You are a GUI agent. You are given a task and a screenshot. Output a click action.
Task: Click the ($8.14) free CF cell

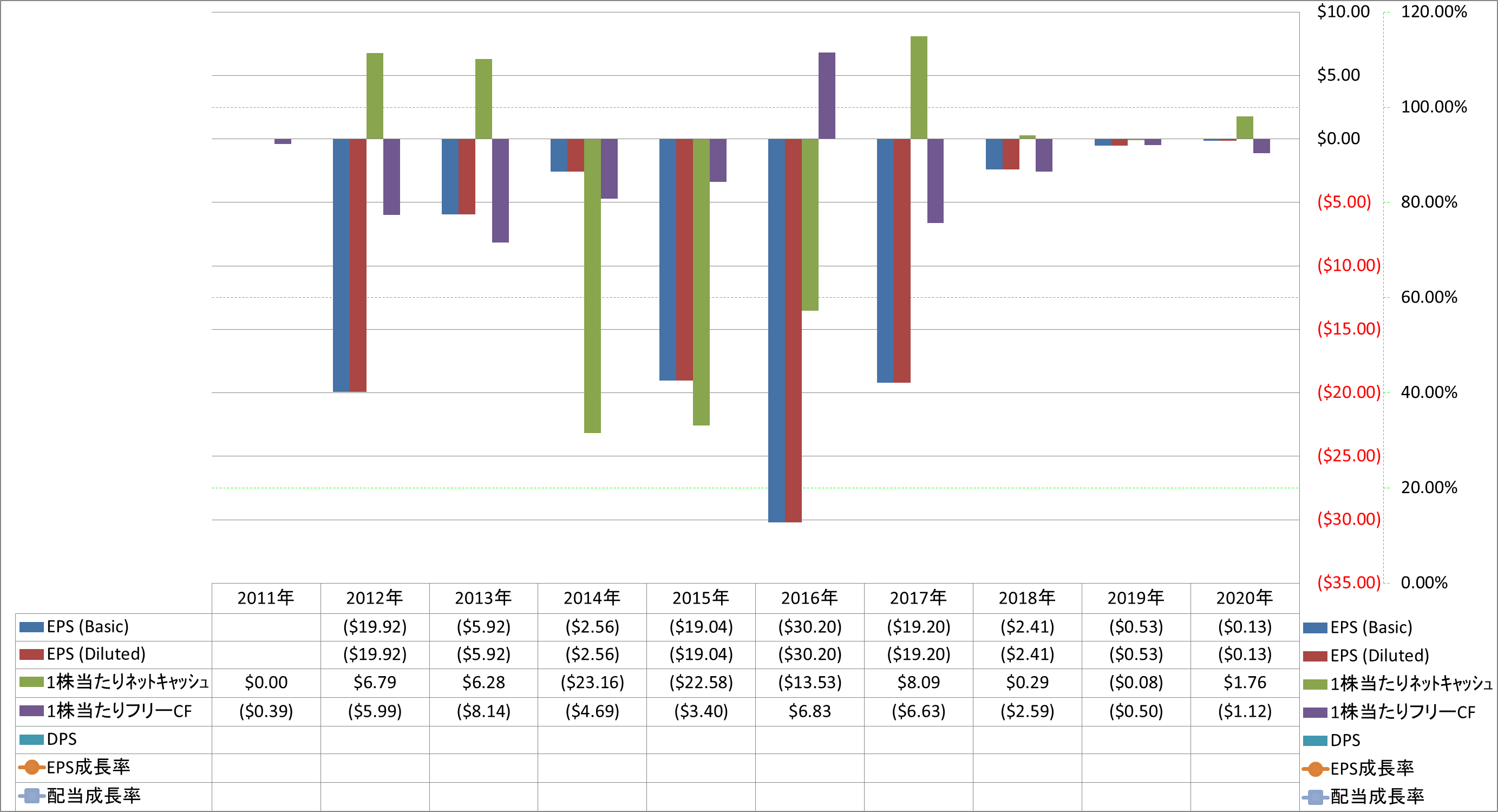pyautogui.click(x=484, y=711)
